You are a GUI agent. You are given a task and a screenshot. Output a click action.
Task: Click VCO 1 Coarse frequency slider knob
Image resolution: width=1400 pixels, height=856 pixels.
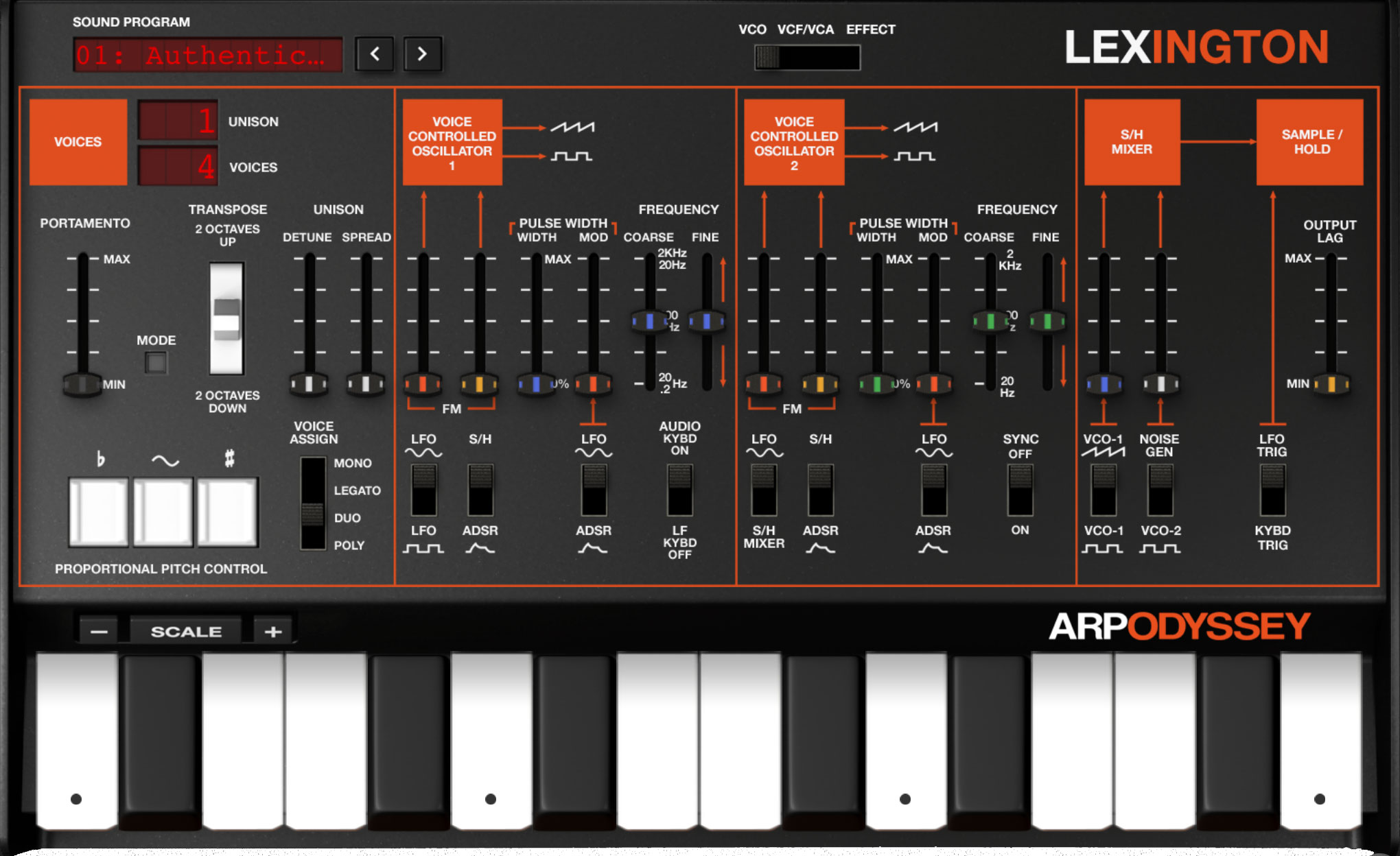click(649, 321)
